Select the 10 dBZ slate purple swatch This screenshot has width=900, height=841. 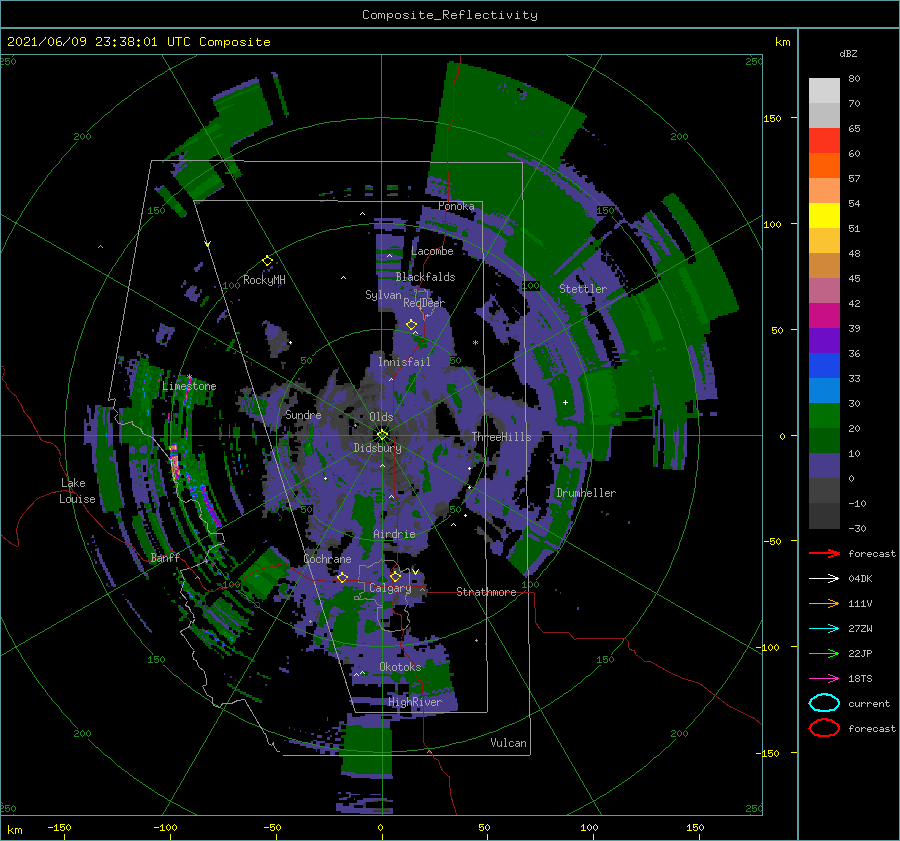[x=824, y=466]
